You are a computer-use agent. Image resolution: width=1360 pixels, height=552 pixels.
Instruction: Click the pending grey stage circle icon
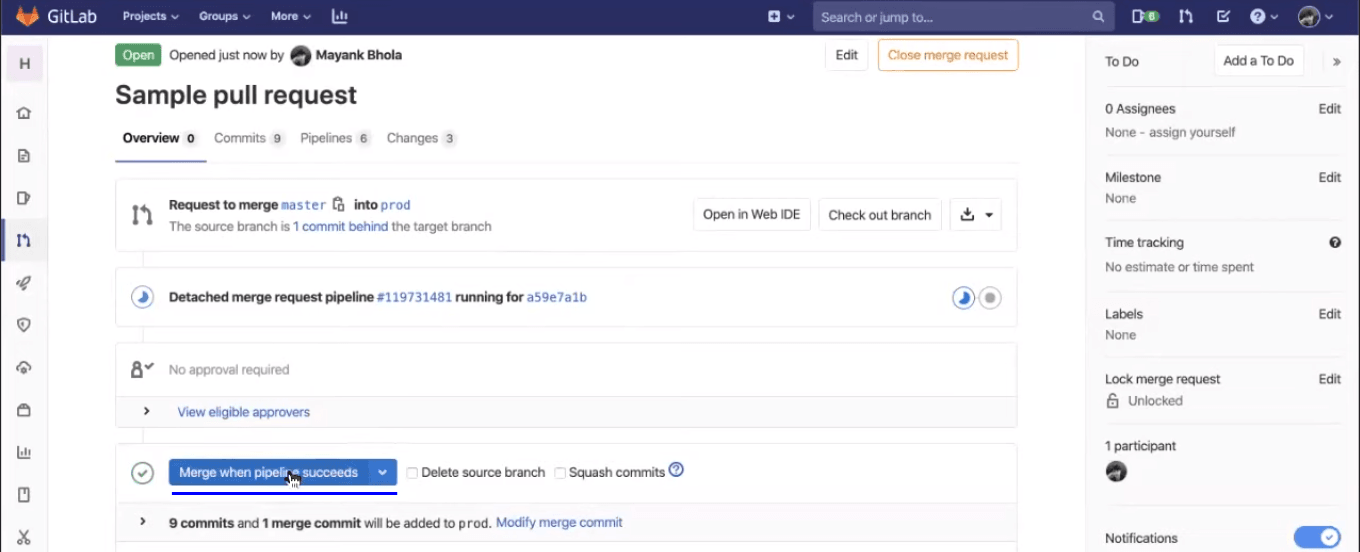(990, 298)
